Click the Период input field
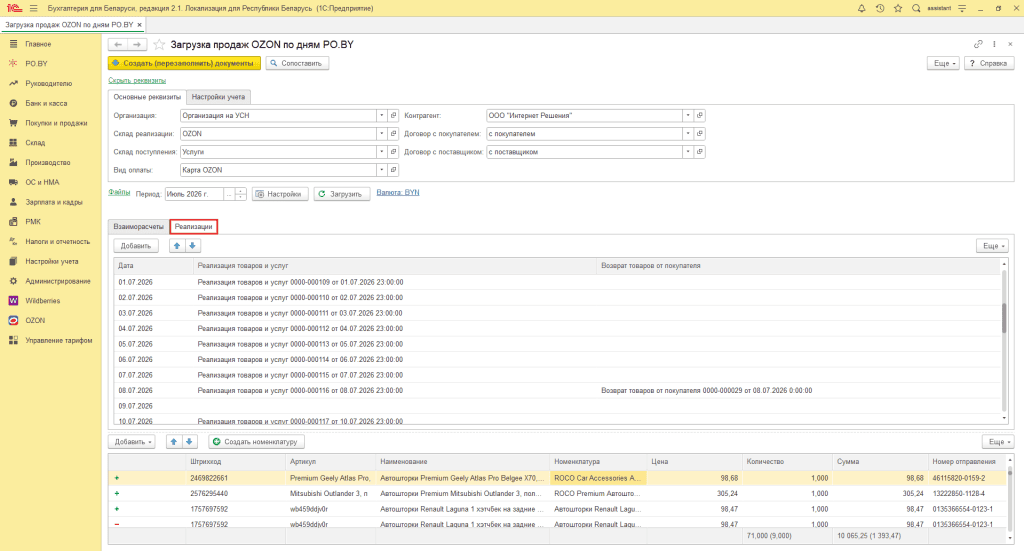The width and height of the screenshot is (1024, 551). (195, 194)
